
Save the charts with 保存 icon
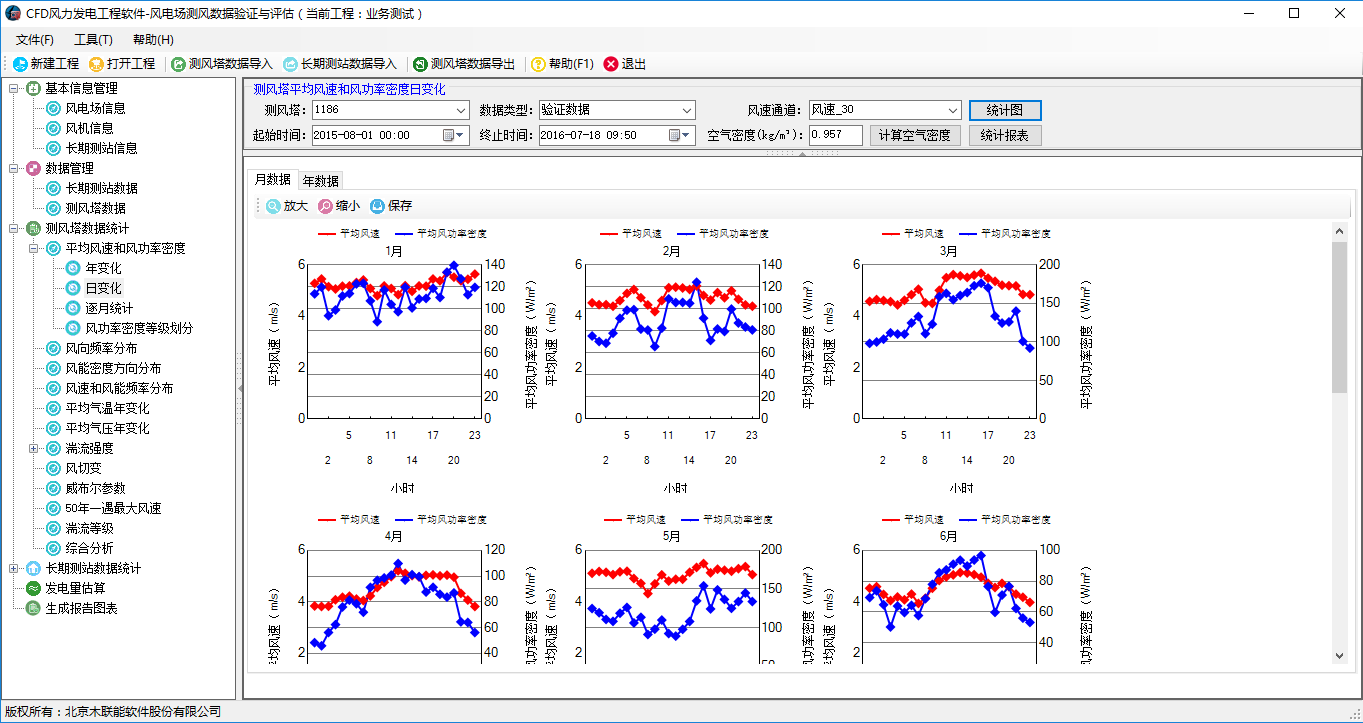[377, 206]
